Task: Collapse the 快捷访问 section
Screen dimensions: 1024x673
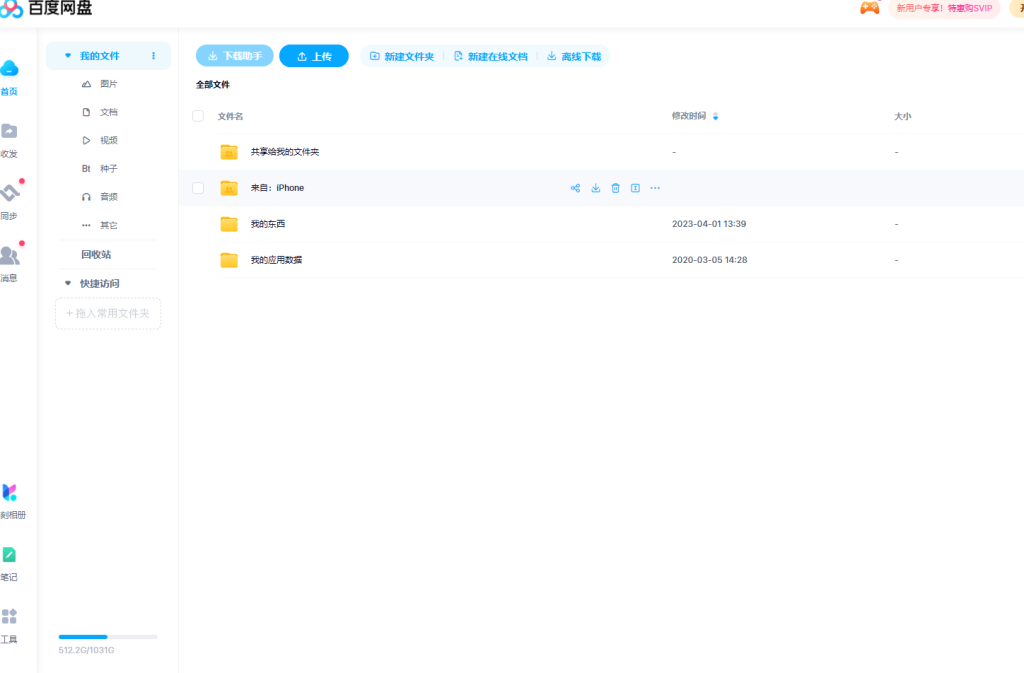Action: [68, 283]
